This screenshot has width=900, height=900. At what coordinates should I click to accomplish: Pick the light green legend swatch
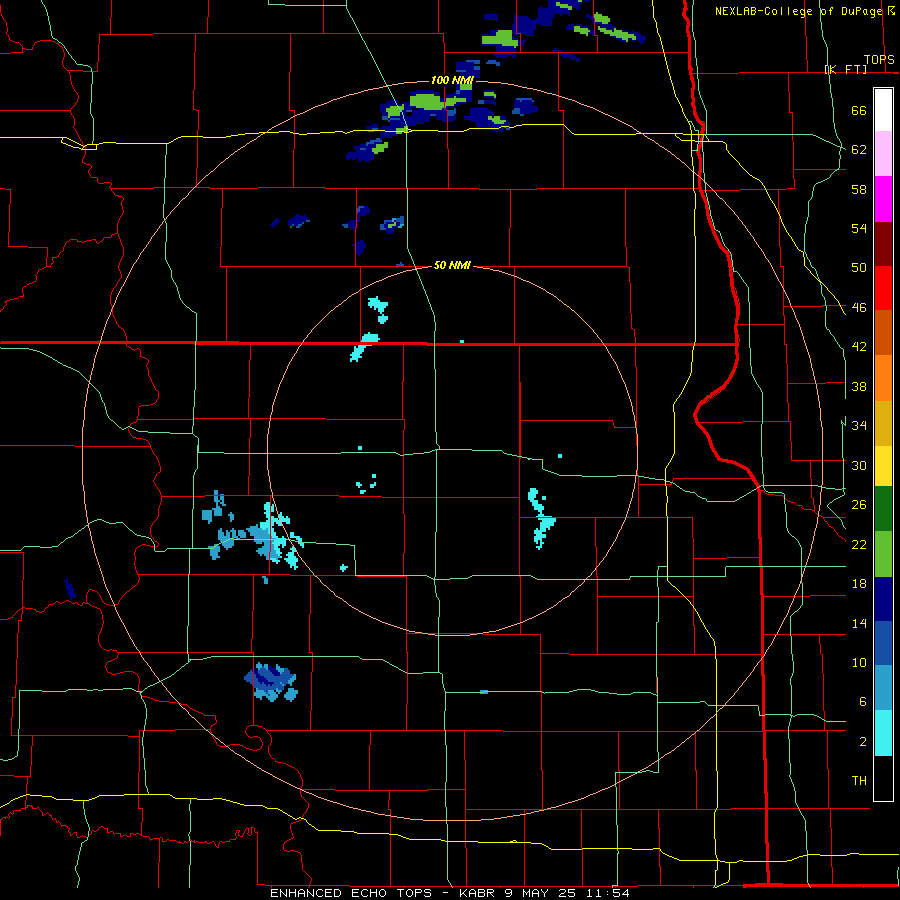point(883,555)
